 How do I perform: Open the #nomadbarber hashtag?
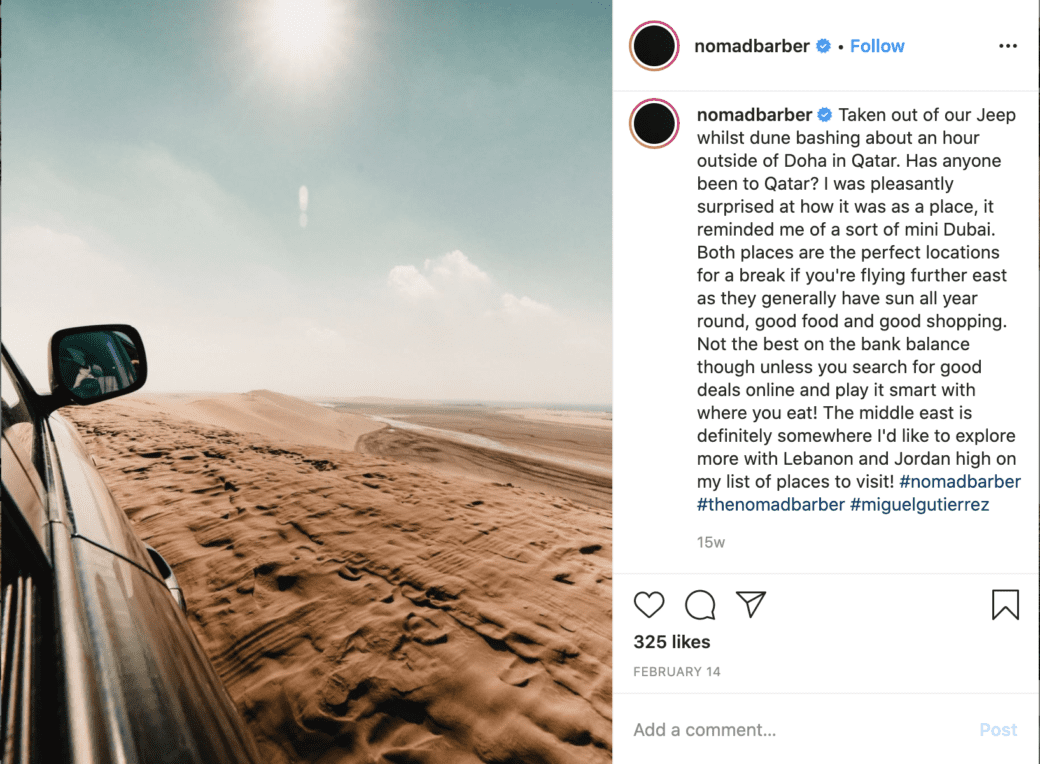[960, 481]
